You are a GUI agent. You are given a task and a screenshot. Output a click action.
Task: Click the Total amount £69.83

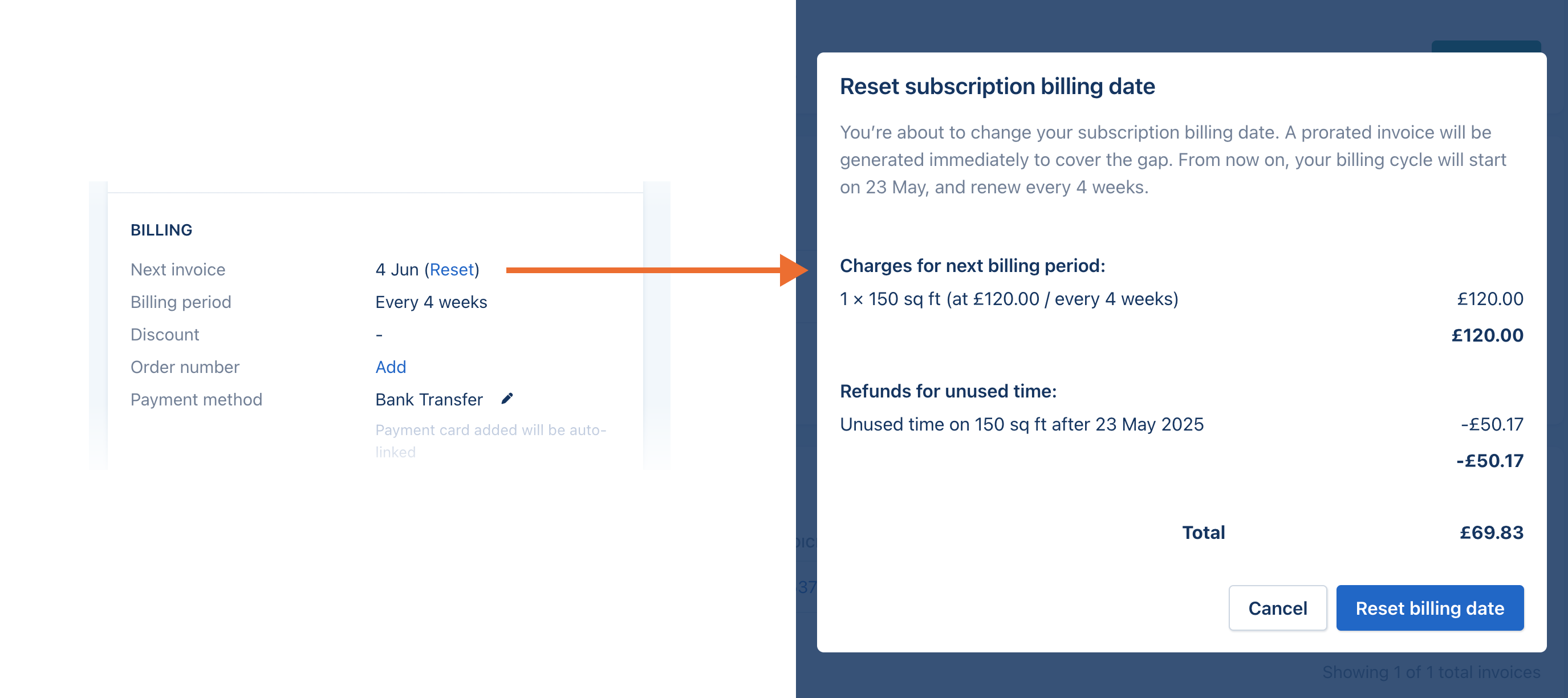tap(1490, 533)
